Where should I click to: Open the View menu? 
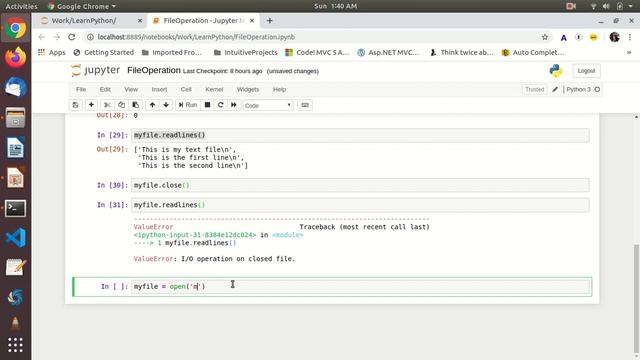tap(131, 89)
